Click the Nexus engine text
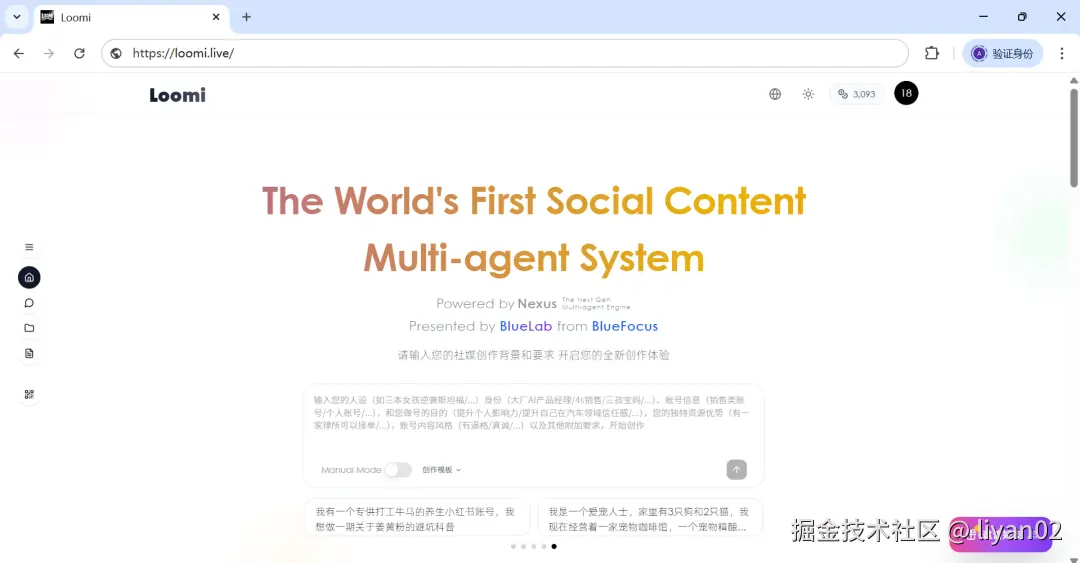The image size is (1080, 563). 537,304
